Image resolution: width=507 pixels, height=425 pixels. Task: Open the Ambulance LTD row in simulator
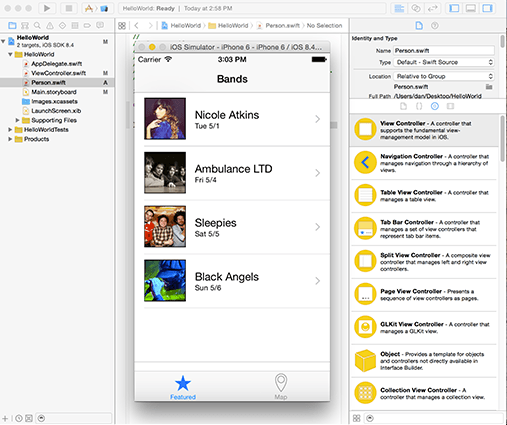(x=232, y=173)
